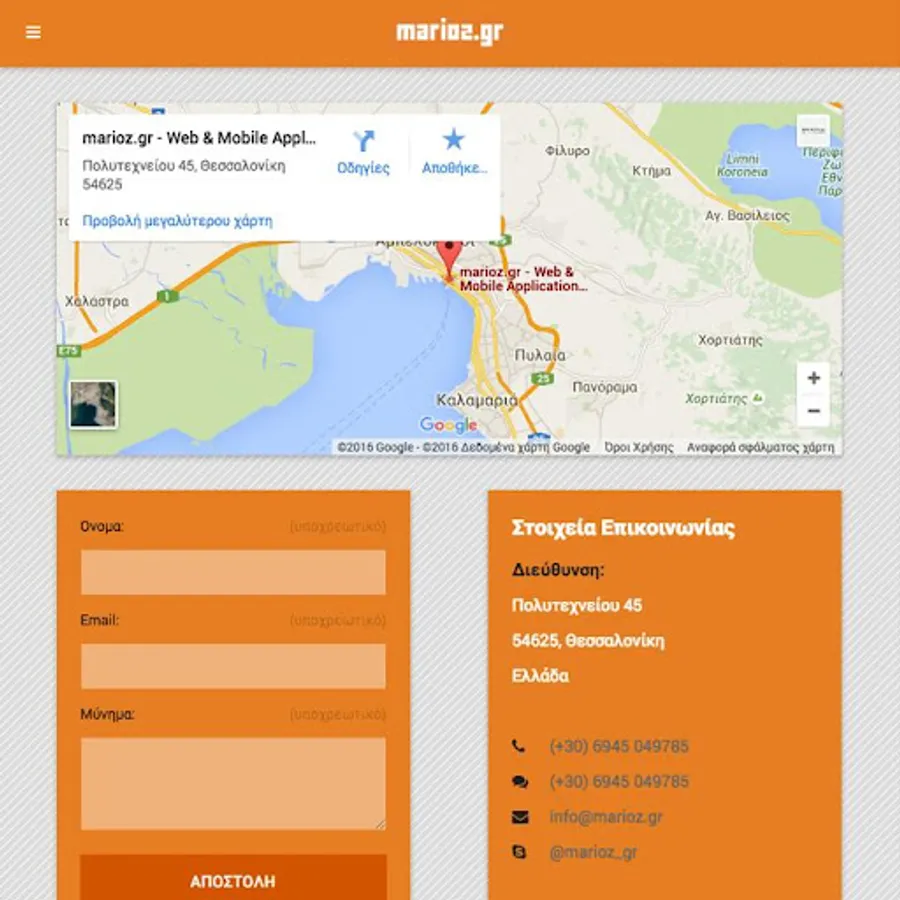900x900 pixels.
Task: Click the Limni Koroneia lake label
Action: [x=742, y=165]
